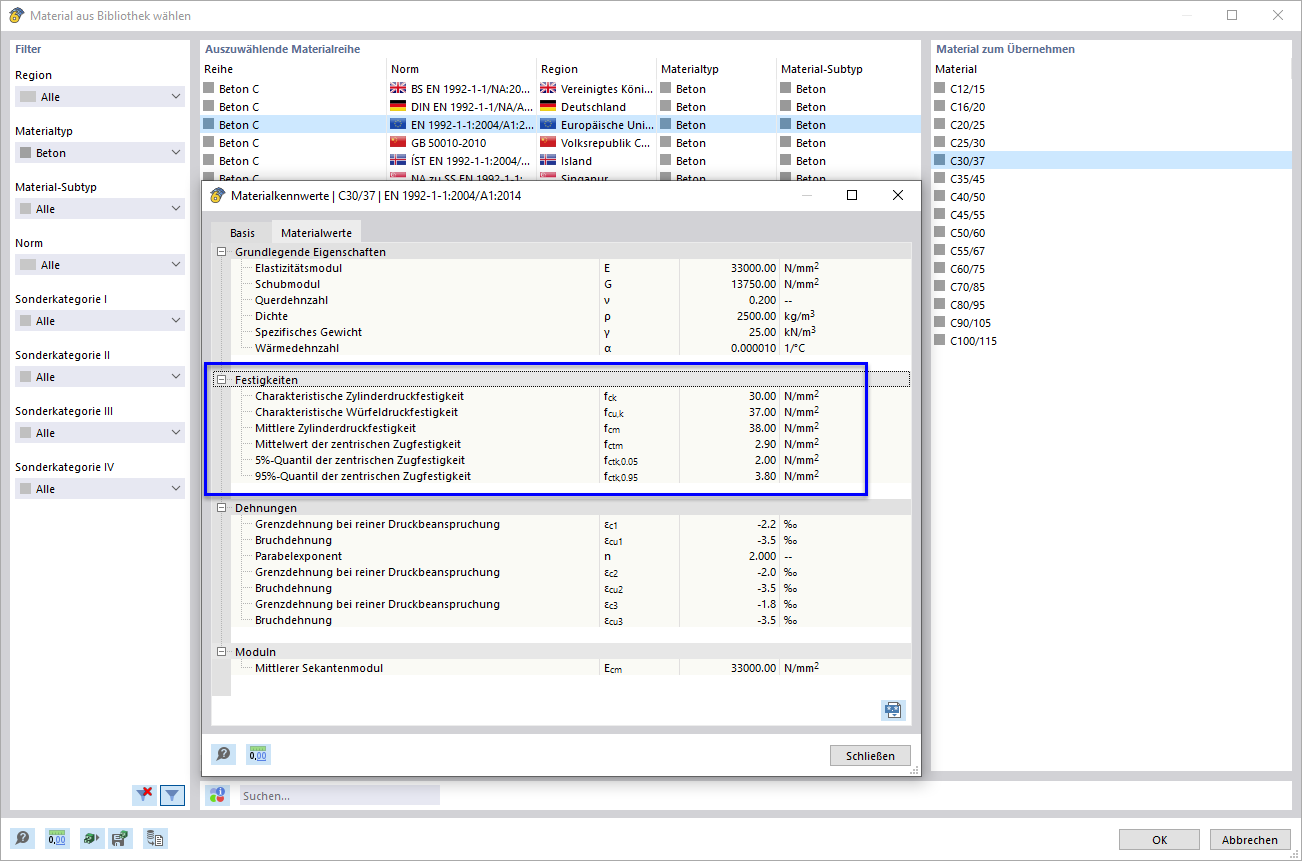Select the C50/60 material

point(1112,232)
